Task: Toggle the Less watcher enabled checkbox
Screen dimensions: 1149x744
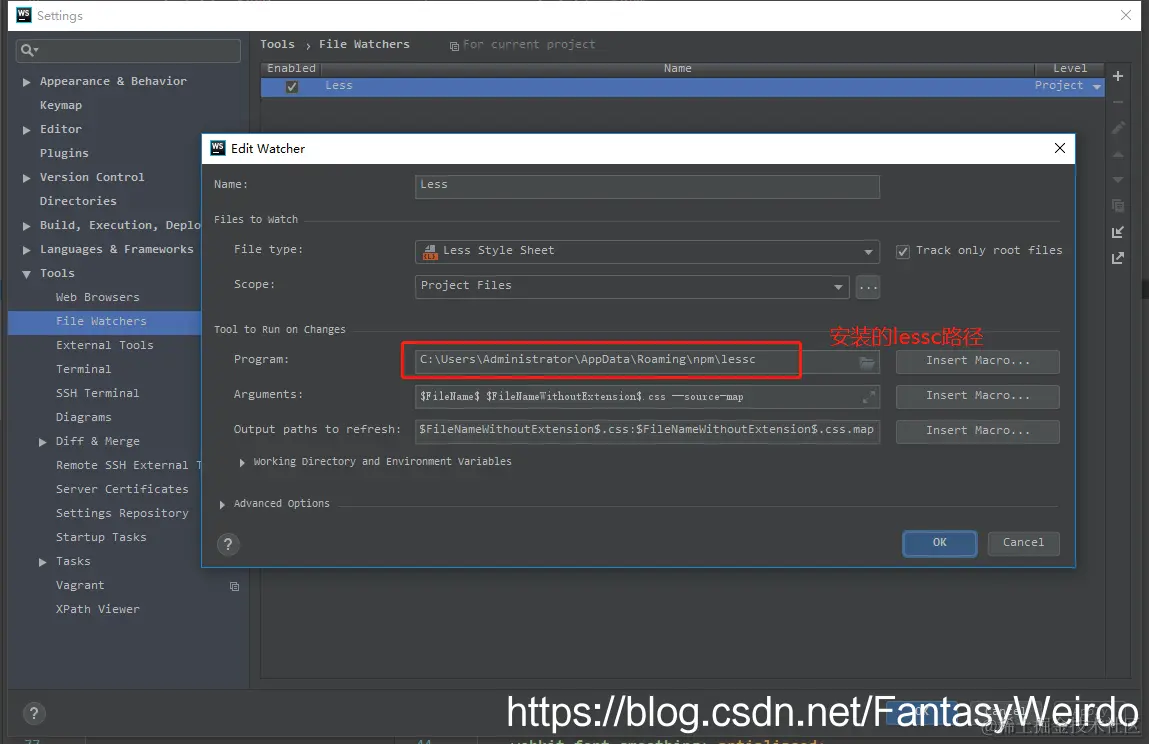Action: coord(292,86)
